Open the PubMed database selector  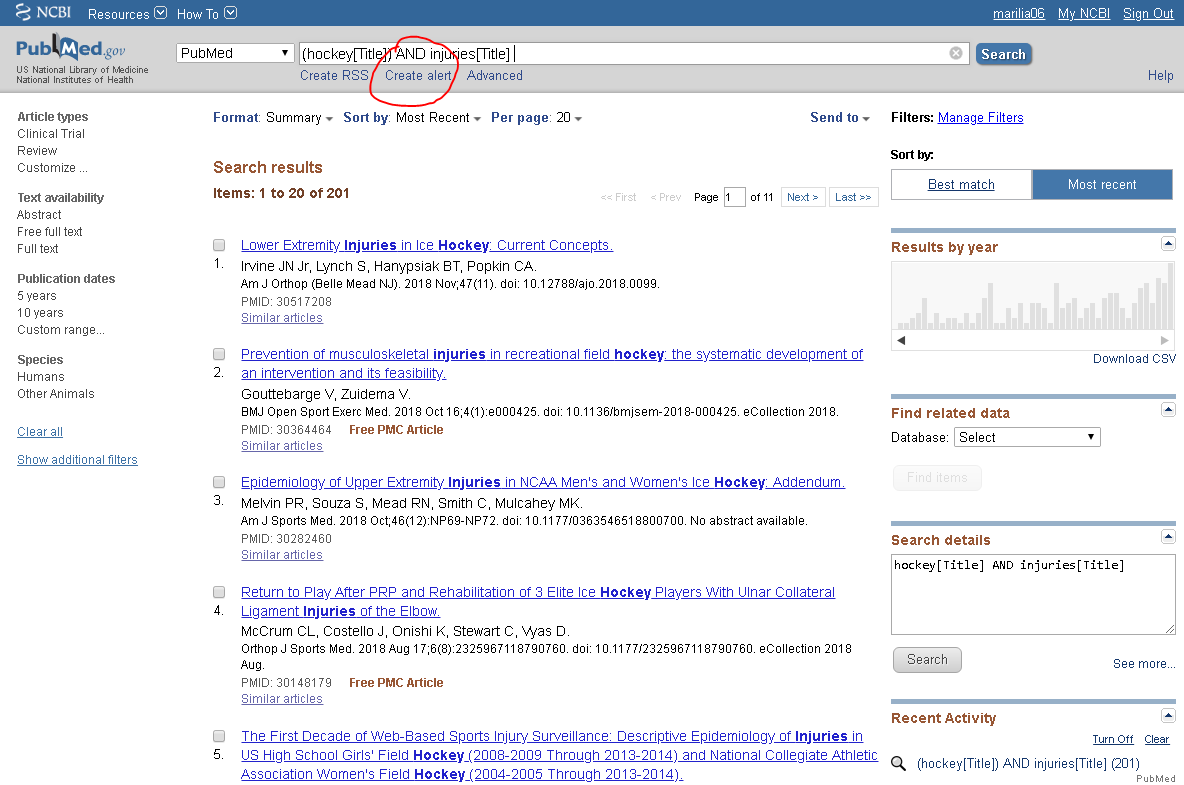pos(235,53)
